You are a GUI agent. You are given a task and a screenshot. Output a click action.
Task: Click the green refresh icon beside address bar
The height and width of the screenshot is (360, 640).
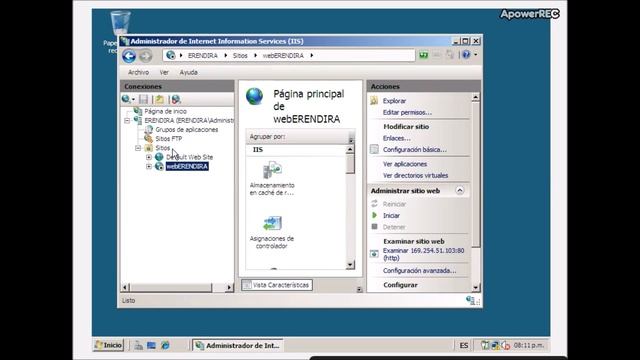coord(424,55)
